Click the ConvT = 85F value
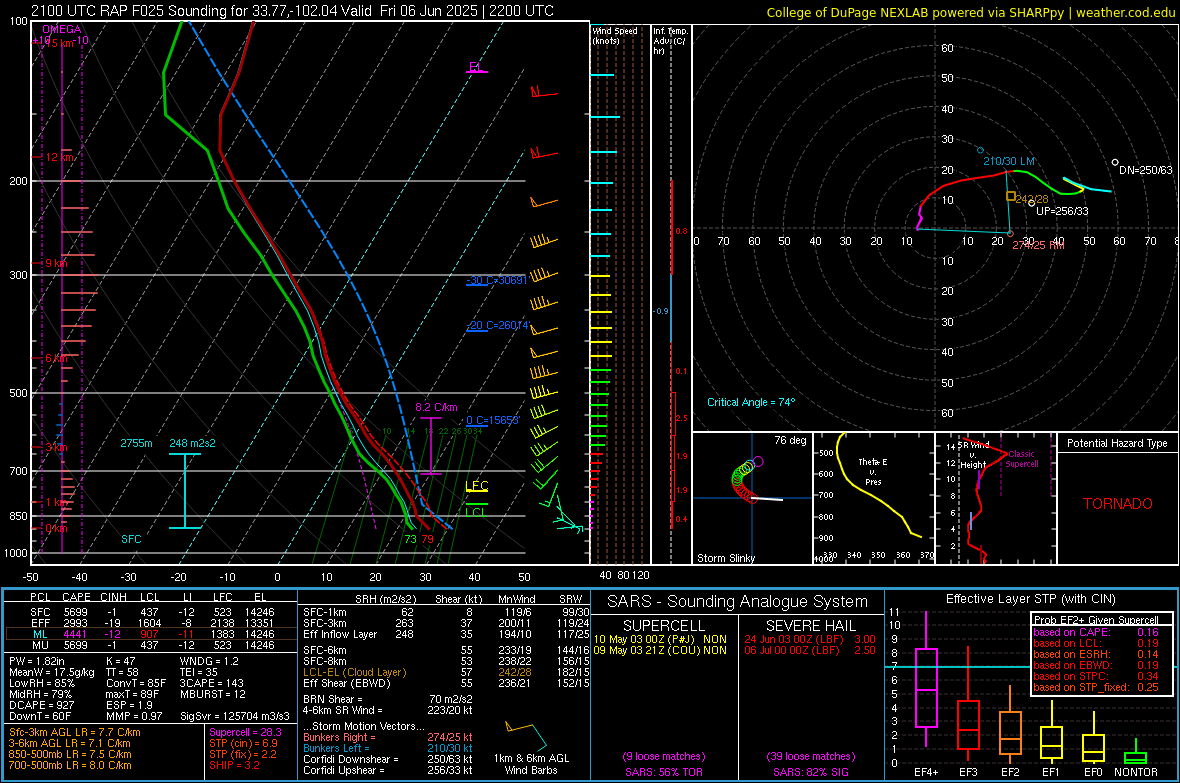 click(x=136, y=684)
